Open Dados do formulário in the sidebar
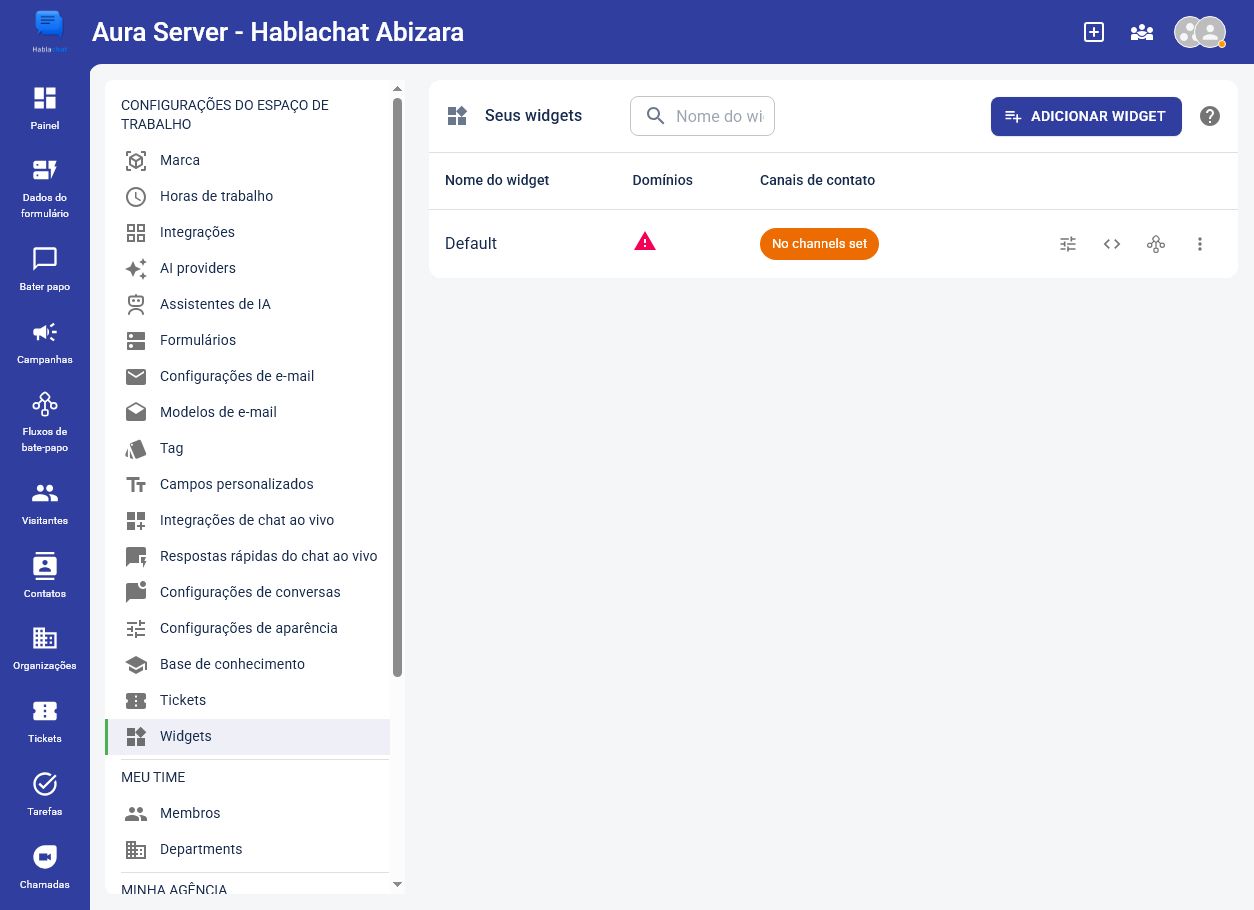This screenshot has width=1254, height=910. [x=45, y=188]
